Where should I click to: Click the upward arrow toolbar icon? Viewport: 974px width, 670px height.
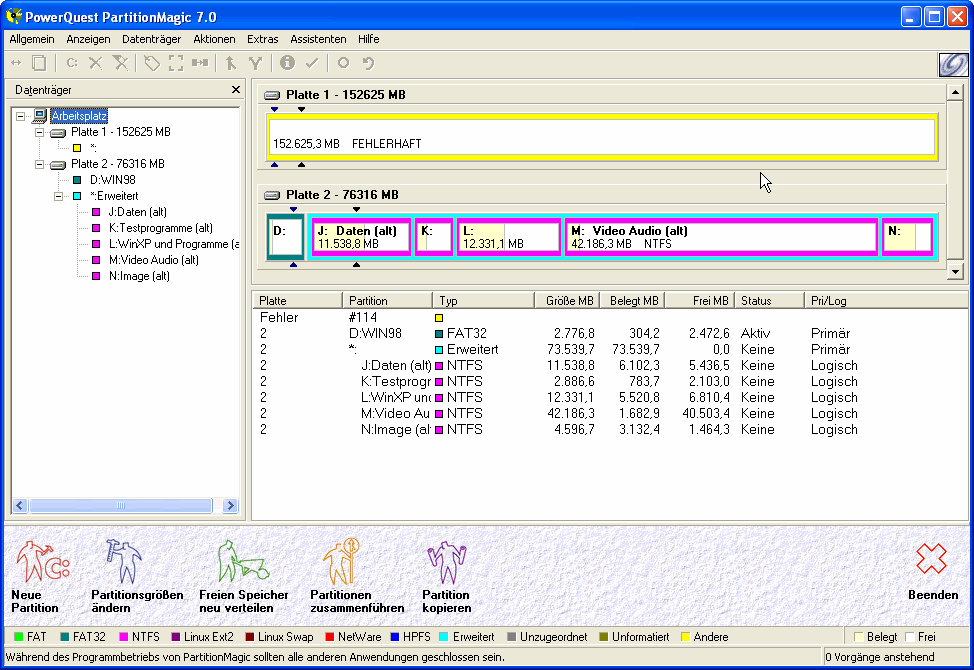(x=231, y=63)
